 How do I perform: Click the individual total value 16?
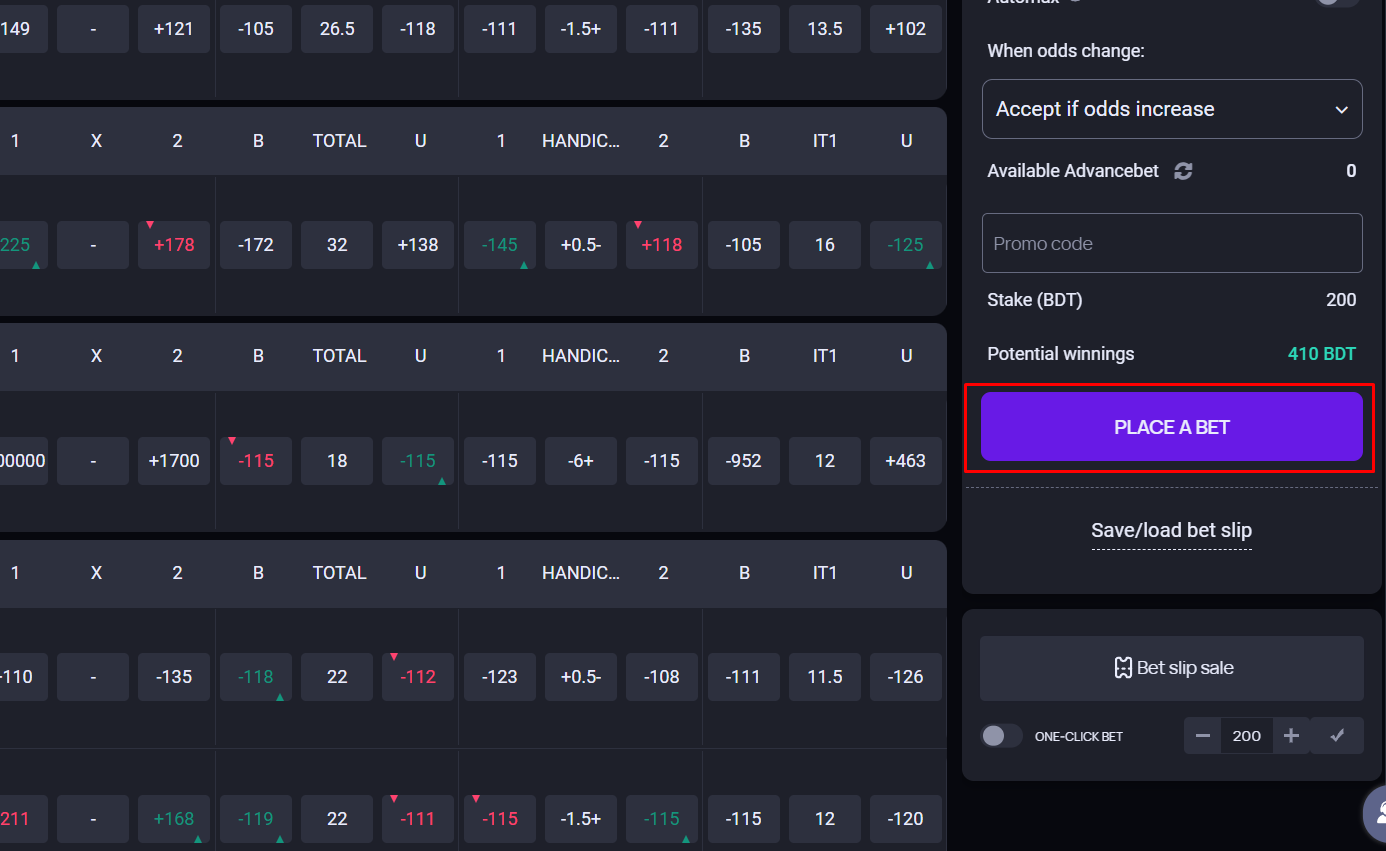click(x=825, y=245)
